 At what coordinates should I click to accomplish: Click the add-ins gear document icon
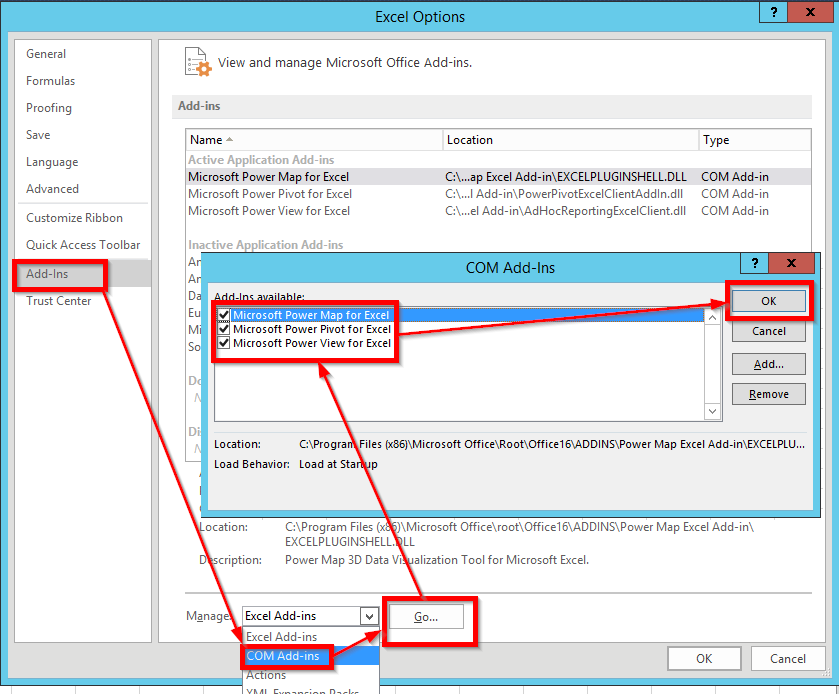197,62
